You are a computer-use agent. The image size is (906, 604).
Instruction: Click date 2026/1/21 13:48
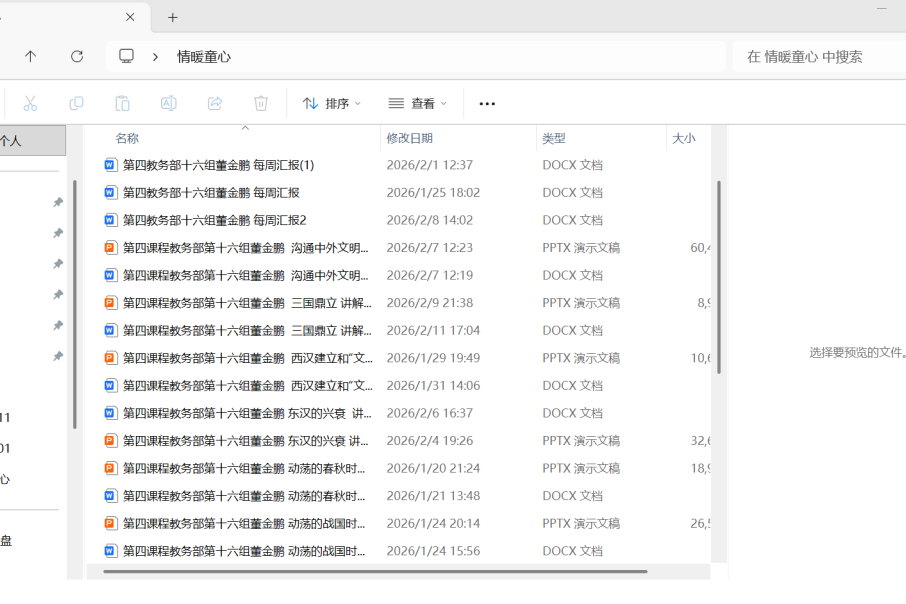[433, 496]
